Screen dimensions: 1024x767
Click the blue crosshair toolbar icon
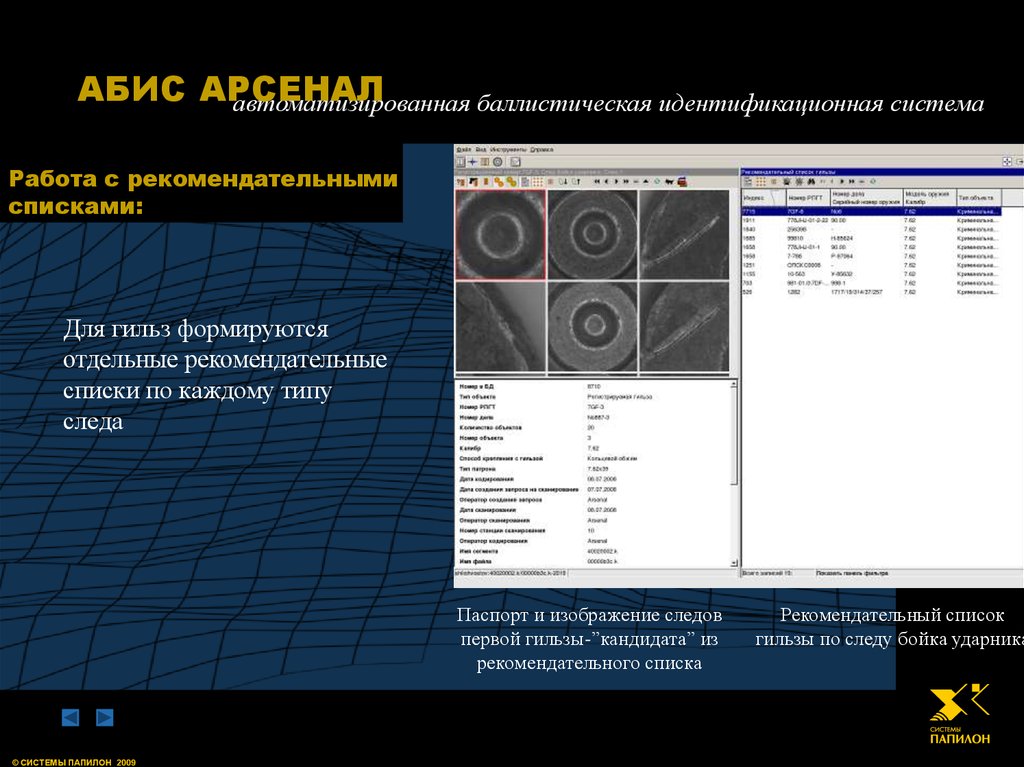[472, 161]
